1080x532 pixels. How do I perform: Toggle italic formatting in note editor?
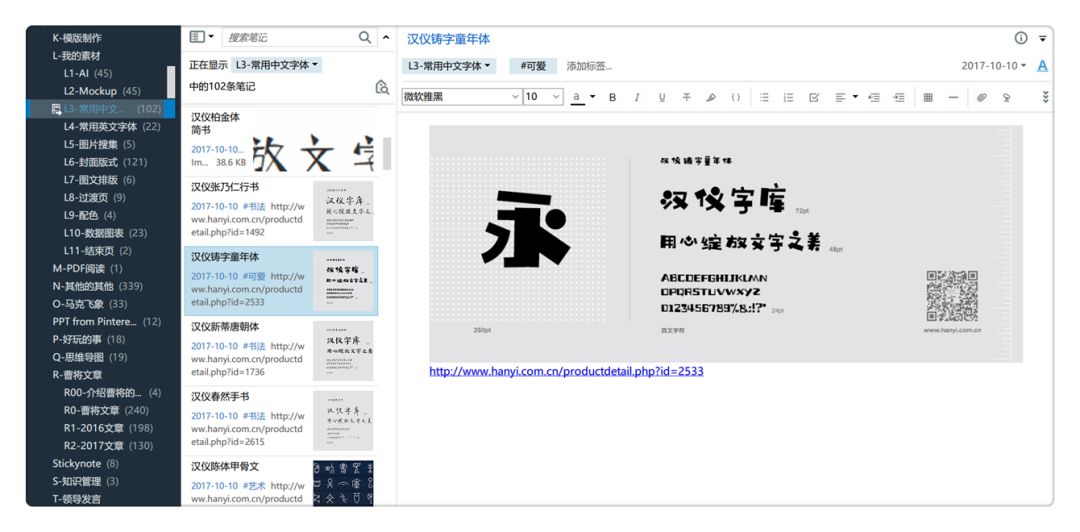[x=637, y=97]
